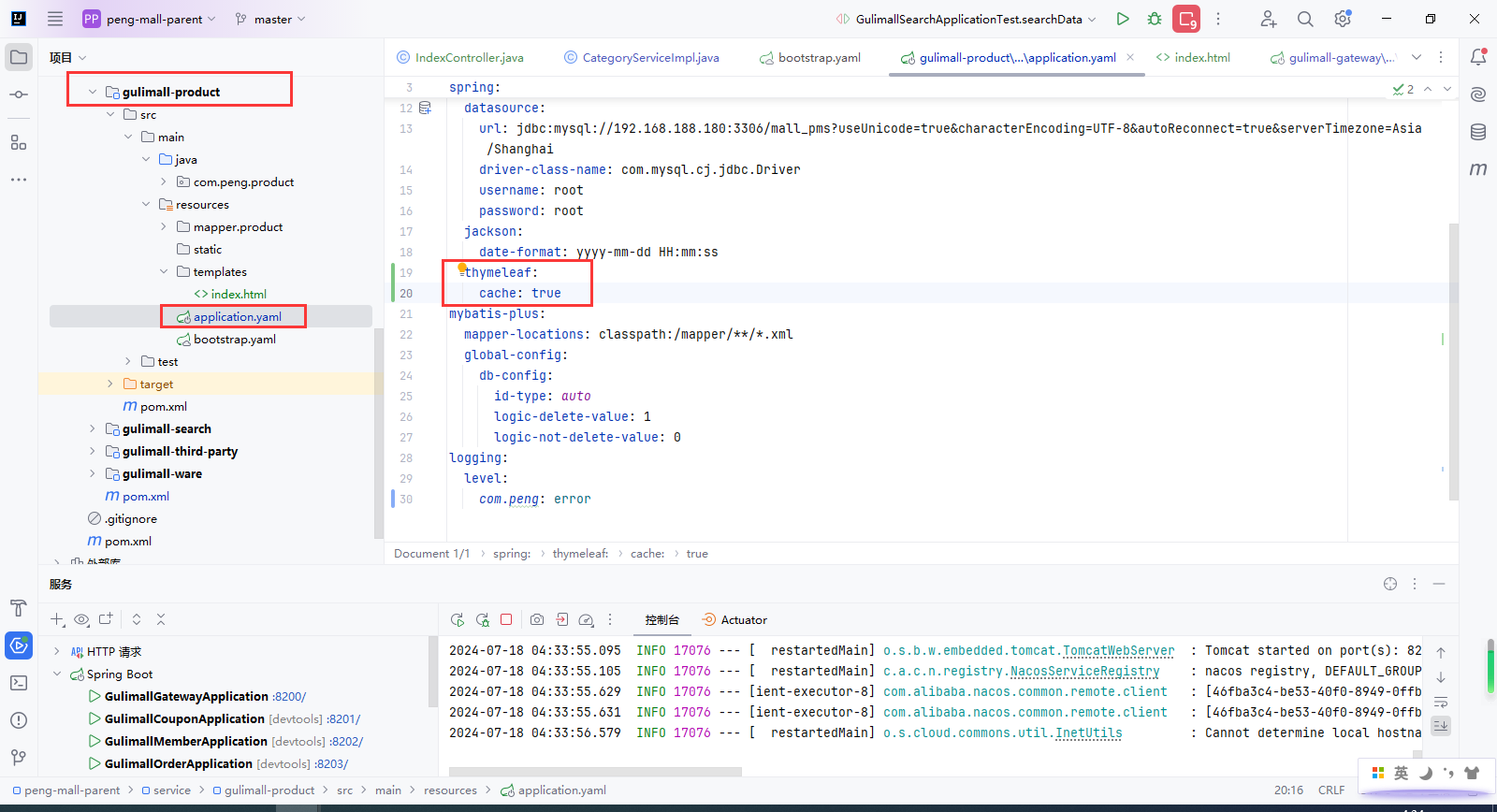Open the TomcatWebServer class link in console
Image resolution: width=1497 pixels, height=812 pixels.
tap(1118, 650)
